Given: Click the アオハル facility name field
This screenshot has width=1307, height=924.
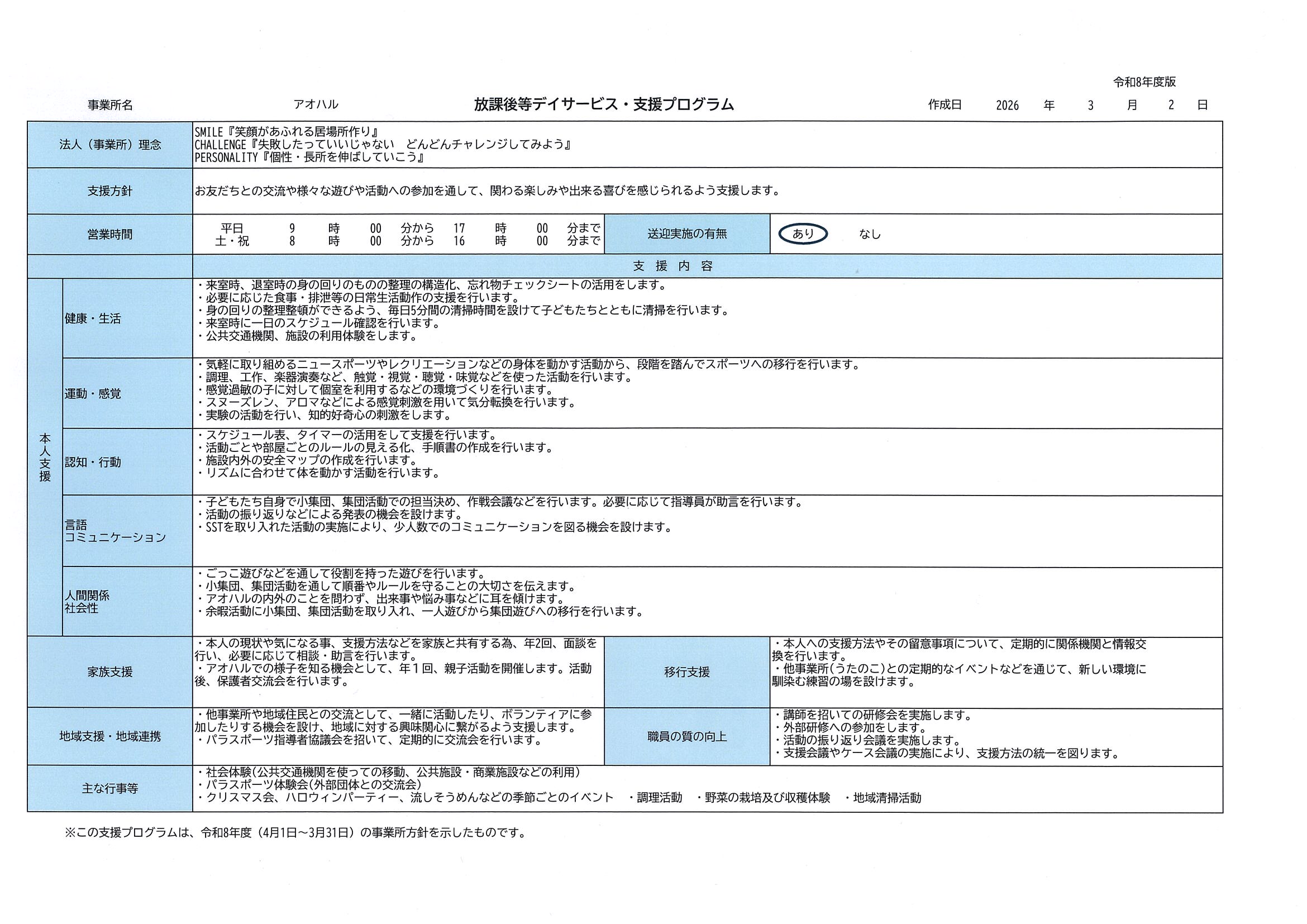Looking at the screenshot, I should (x=316, y=104).
